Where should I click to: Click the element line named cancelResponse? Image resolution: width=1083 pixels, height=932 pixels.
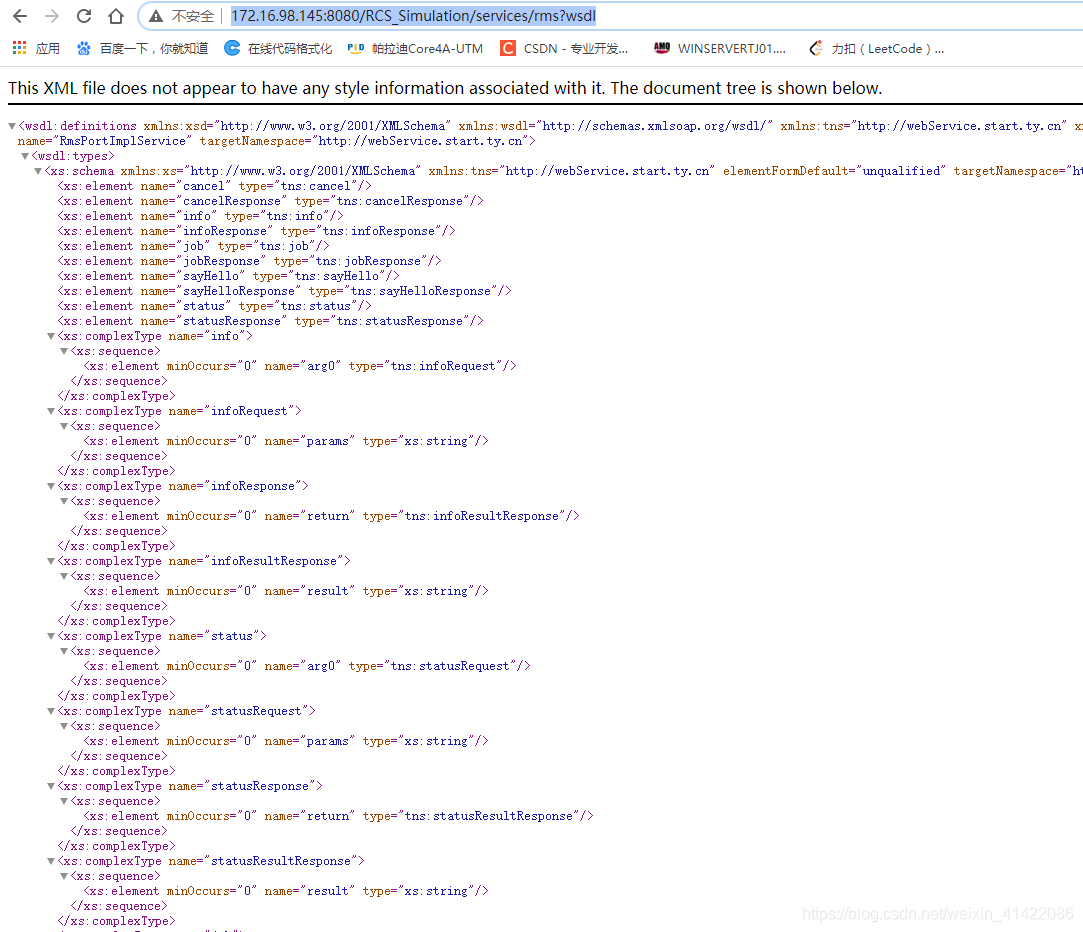coord(271,201)
